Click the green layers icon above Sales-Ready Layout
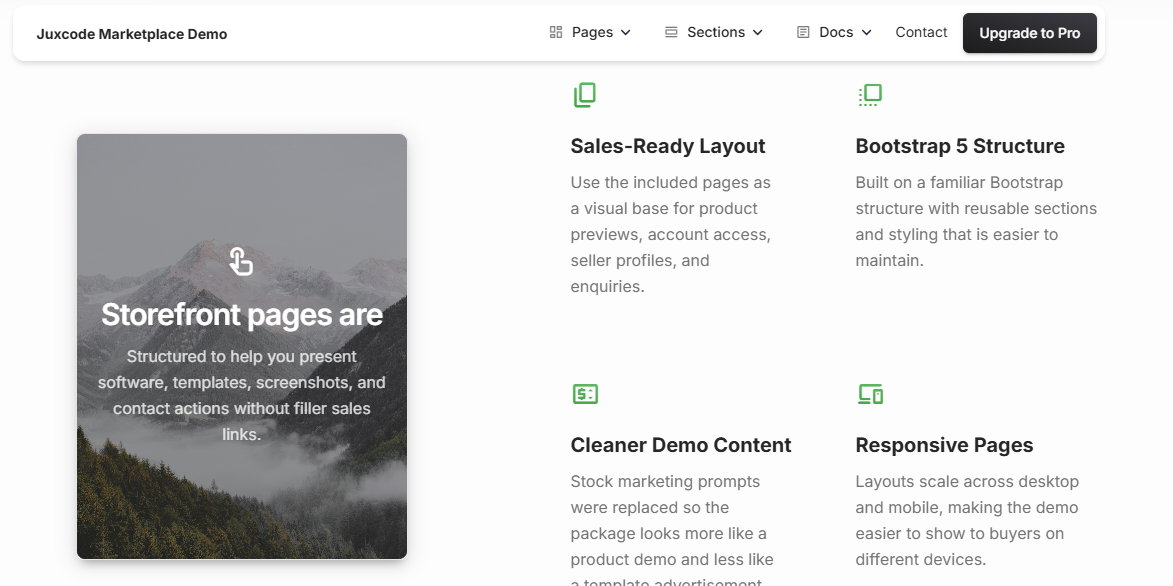 pyautogui.click(x=585, y=94)
